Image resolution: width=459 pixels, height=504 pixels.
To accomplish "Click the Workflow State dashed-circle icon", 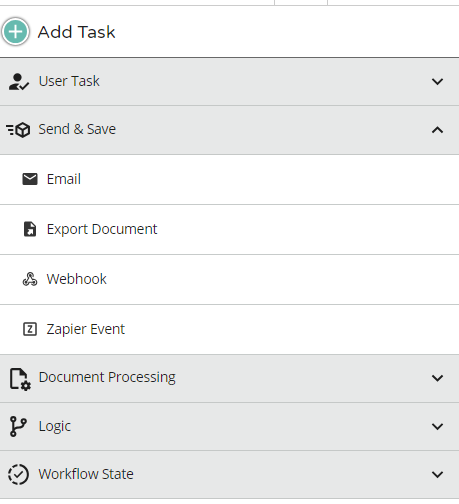I will click(18, 474).
